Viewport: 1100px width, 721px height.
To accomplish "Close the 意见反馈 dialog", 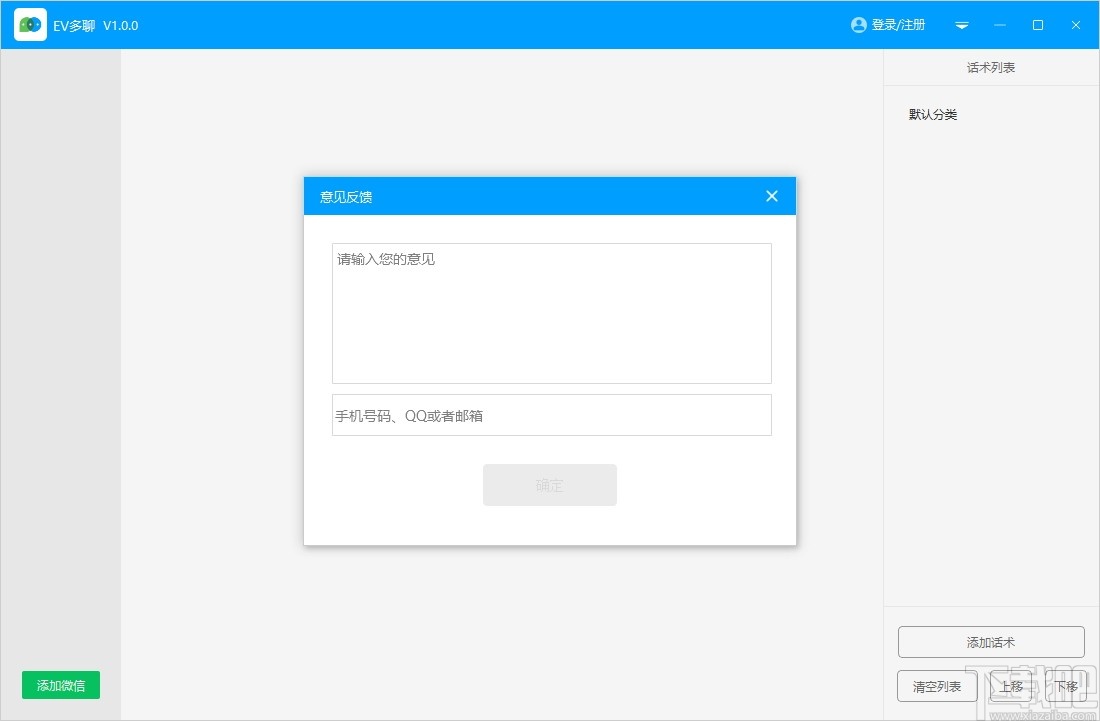I will click(x=772, y=196).
